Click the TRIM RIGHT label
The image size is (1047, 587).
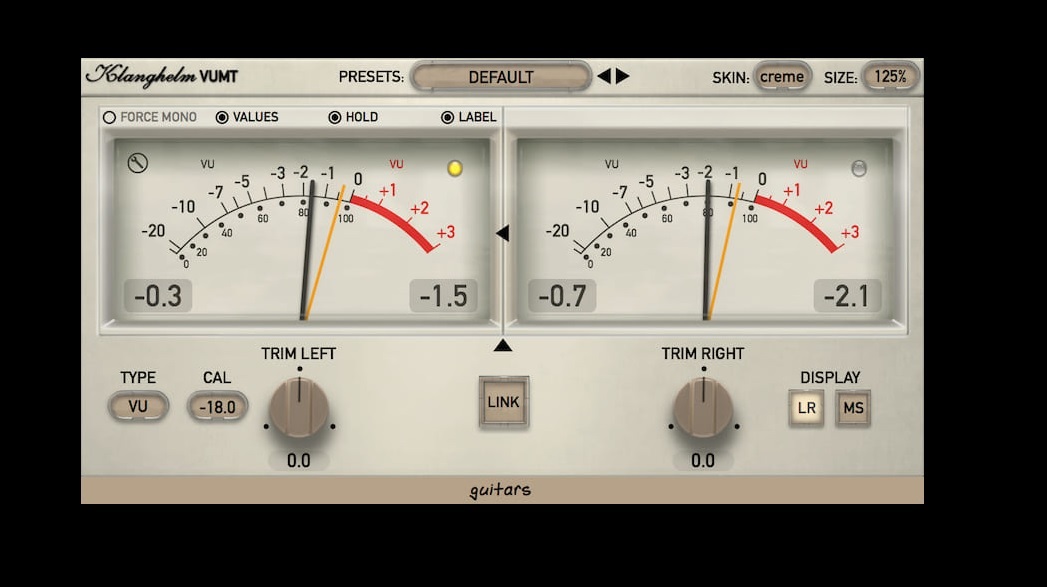click(702, 354)
